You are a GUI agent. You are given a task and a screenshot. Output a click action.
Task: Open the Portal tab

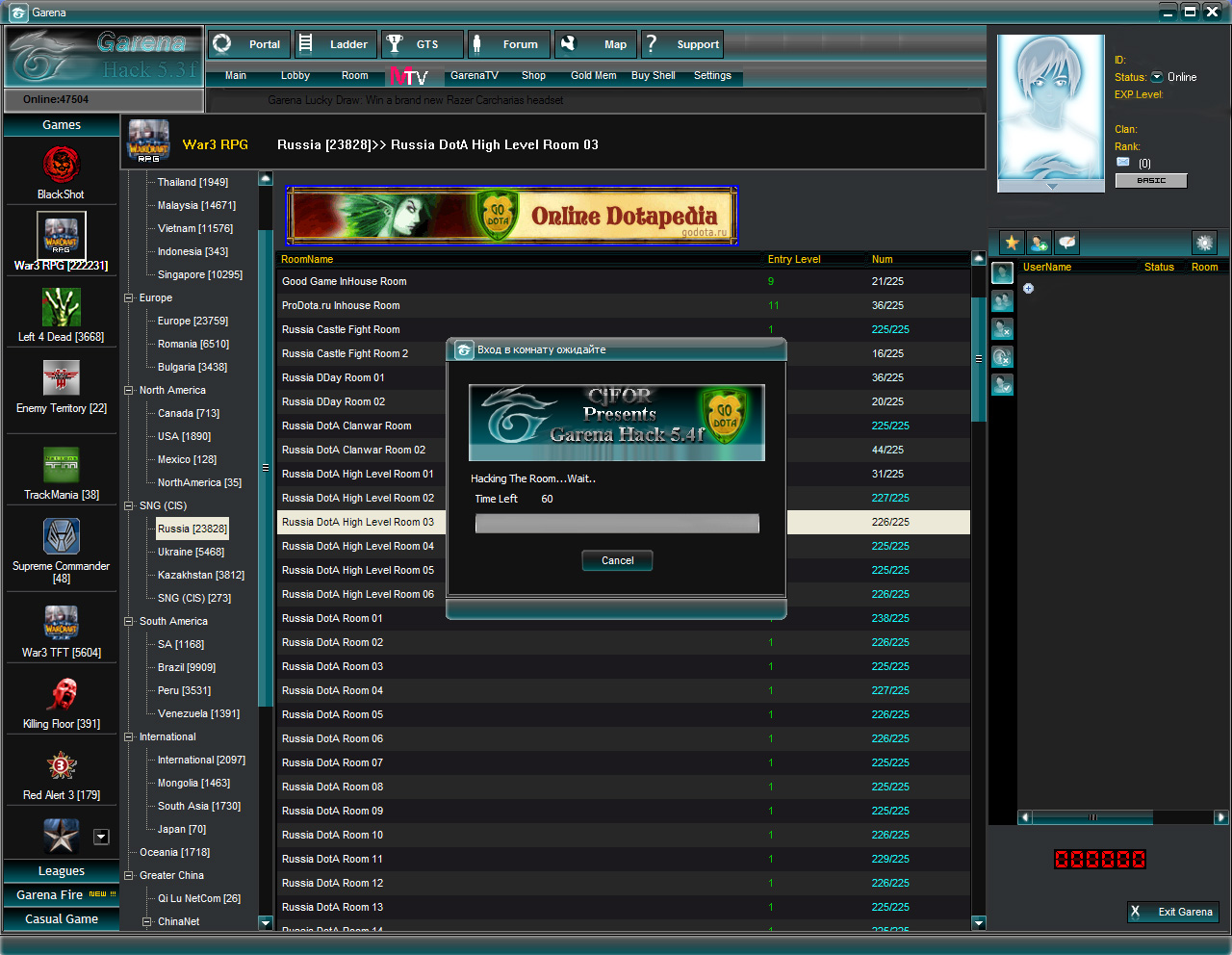pos(249,44)
